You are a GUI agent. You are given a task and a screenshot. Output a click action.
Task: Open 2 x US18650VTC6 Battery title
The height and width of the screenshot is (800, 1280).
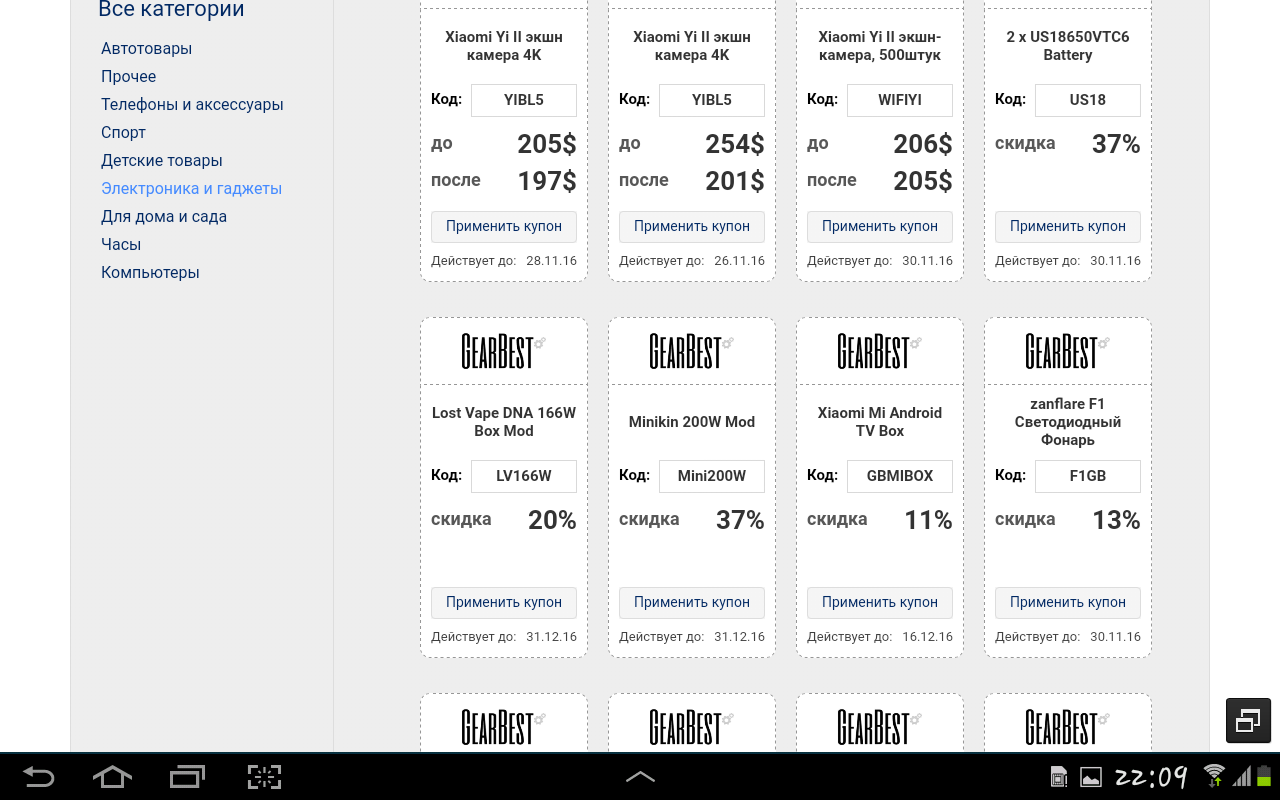click(x=1068, y=46)
